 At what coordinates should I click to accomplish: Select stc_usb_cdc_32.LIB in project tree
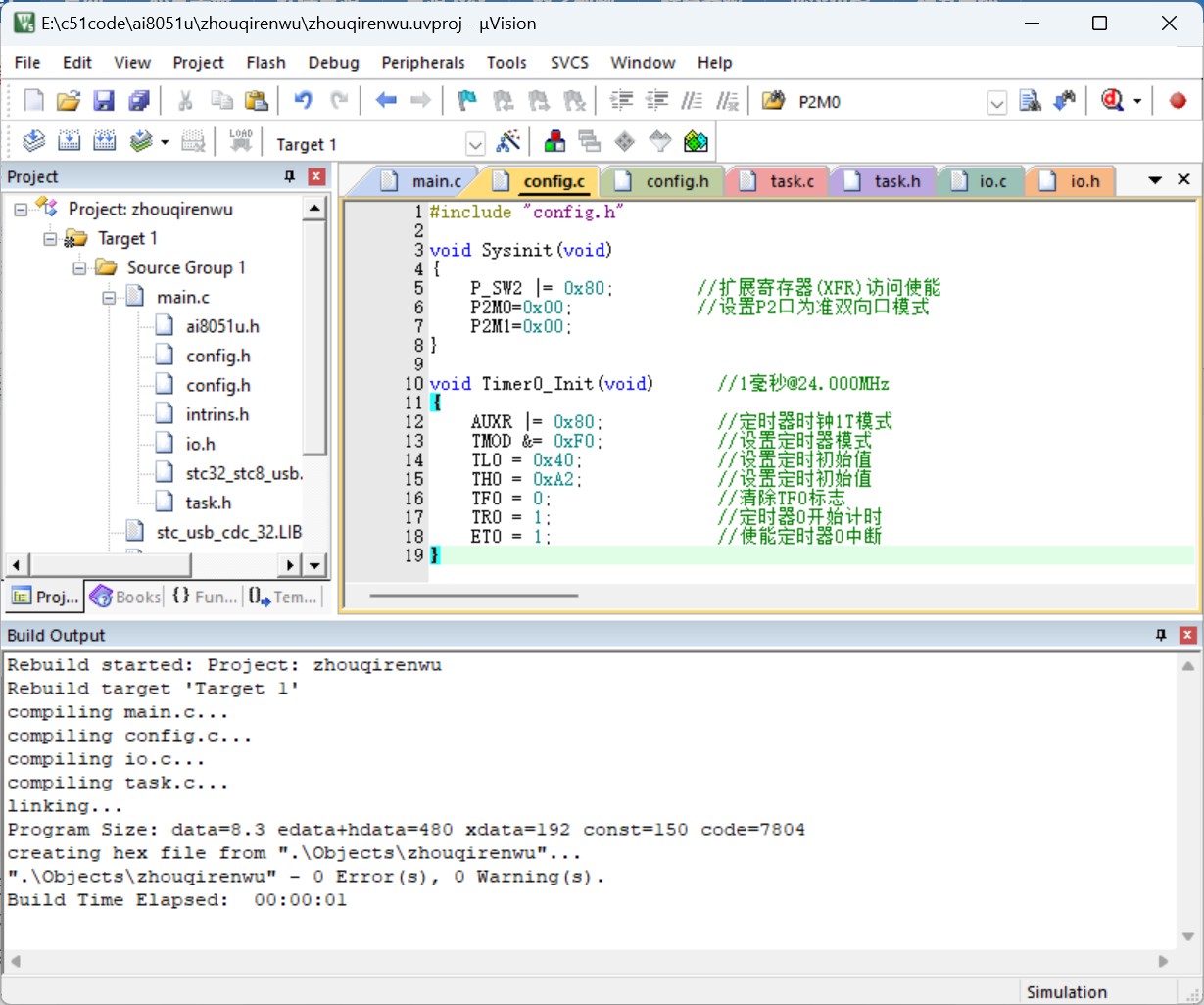(x=228, y=532)
